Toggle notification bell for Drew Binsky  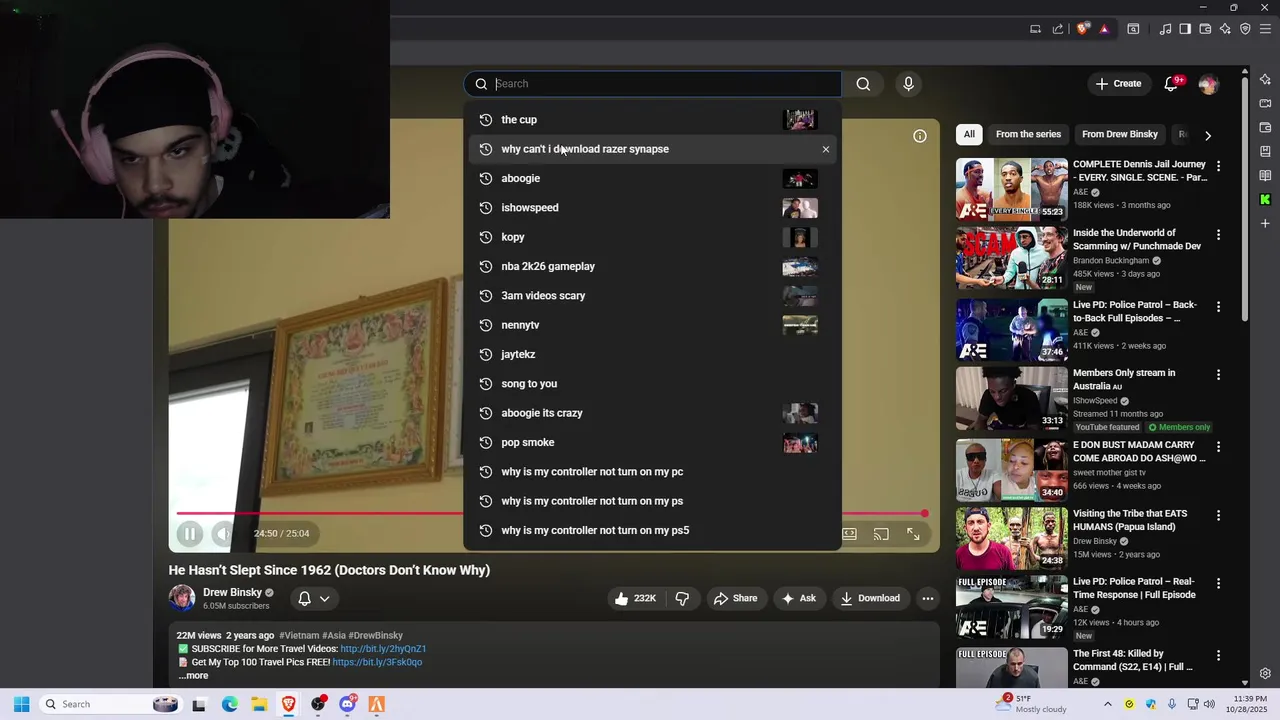point(305,599)
